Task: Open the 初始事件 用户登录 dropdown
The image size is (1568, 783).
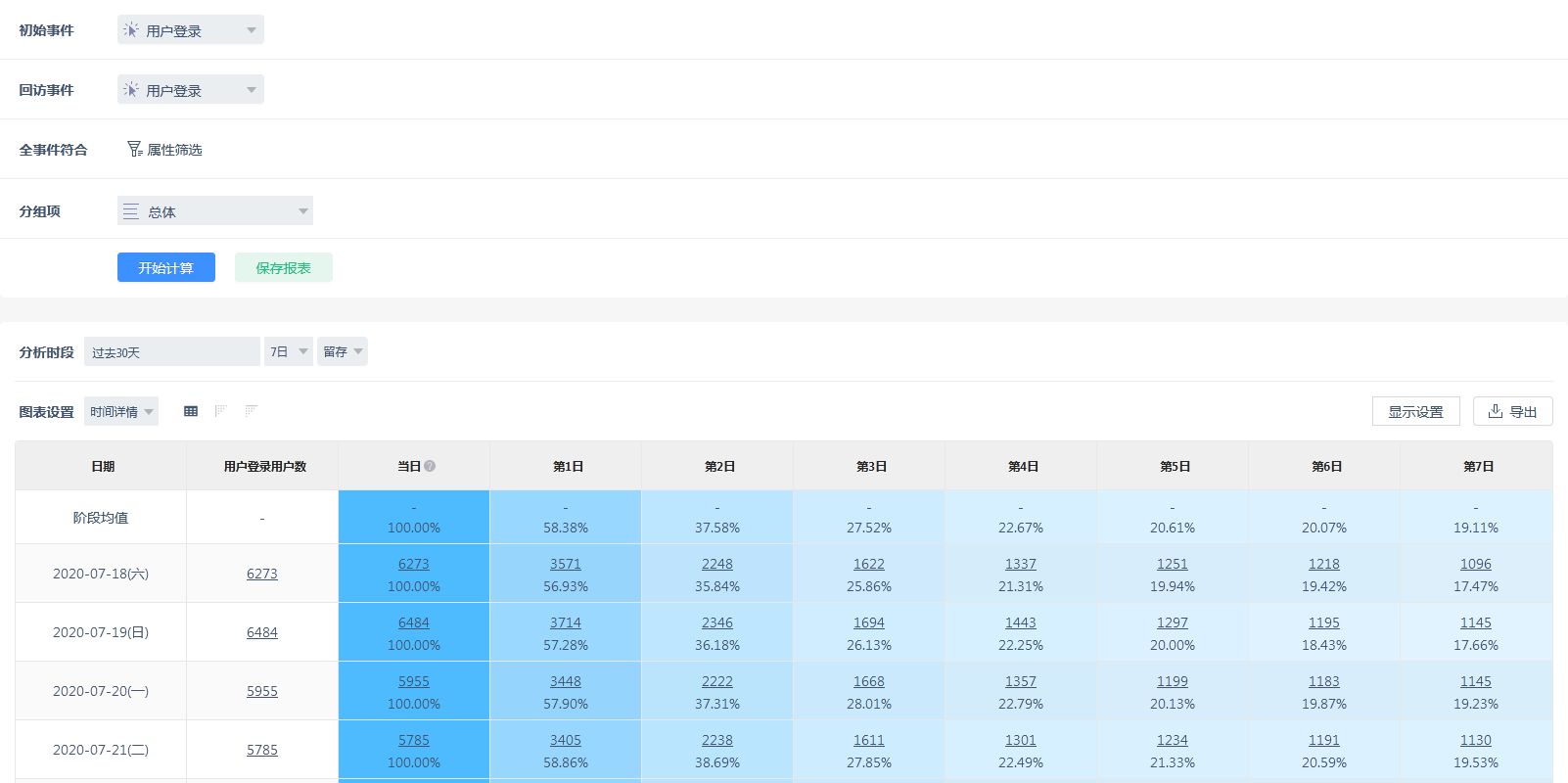Action: (191, 30)
